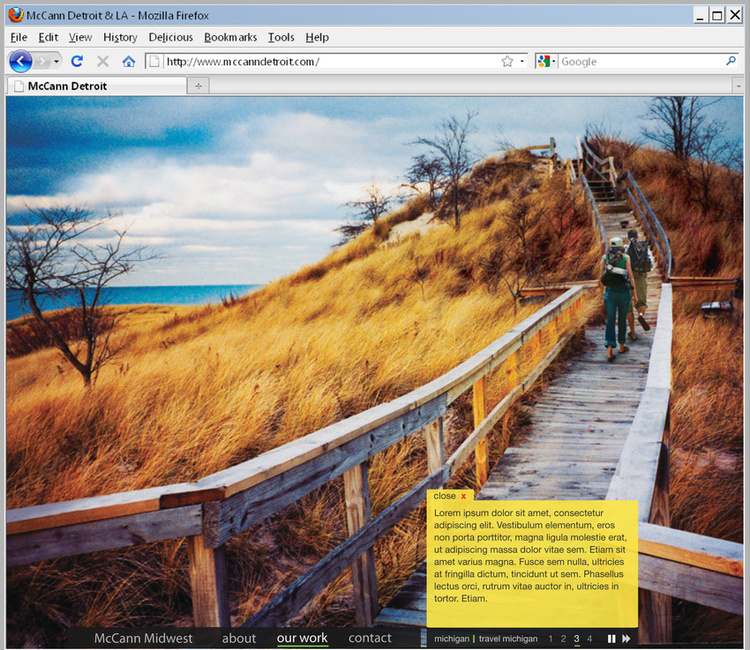The image size is (750, 650).
Task: Bookmark this page with the star icon
Action: point(507,62)
